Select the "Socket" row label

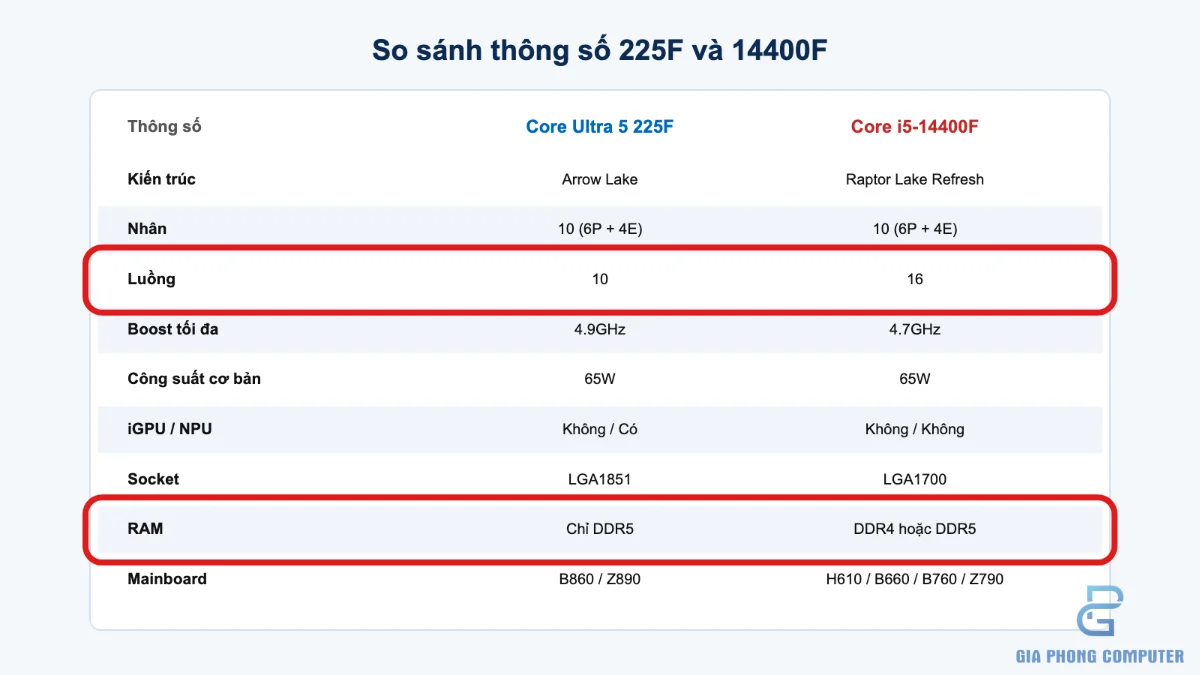tap(153, 479)
